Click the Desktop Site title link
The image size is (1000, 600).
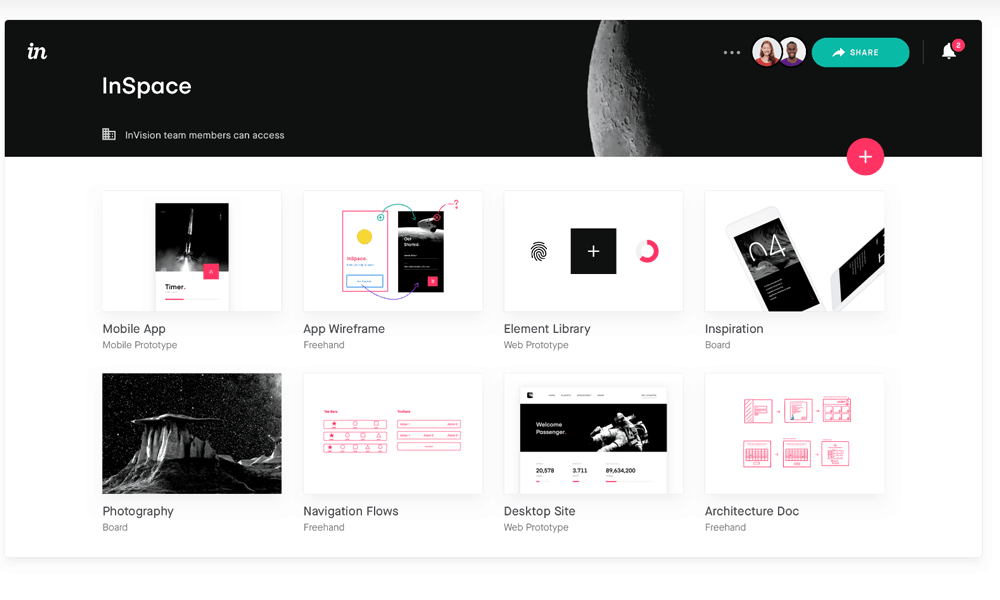pos(539,511)
